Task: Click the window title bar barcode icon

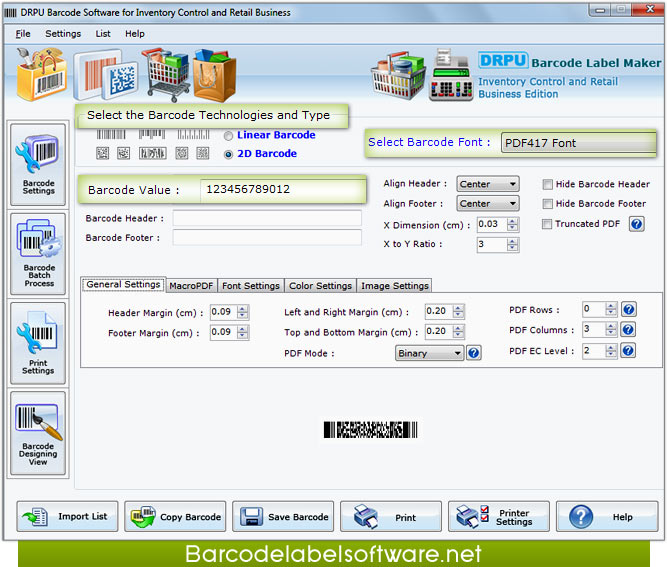Action: click(10, 13)
